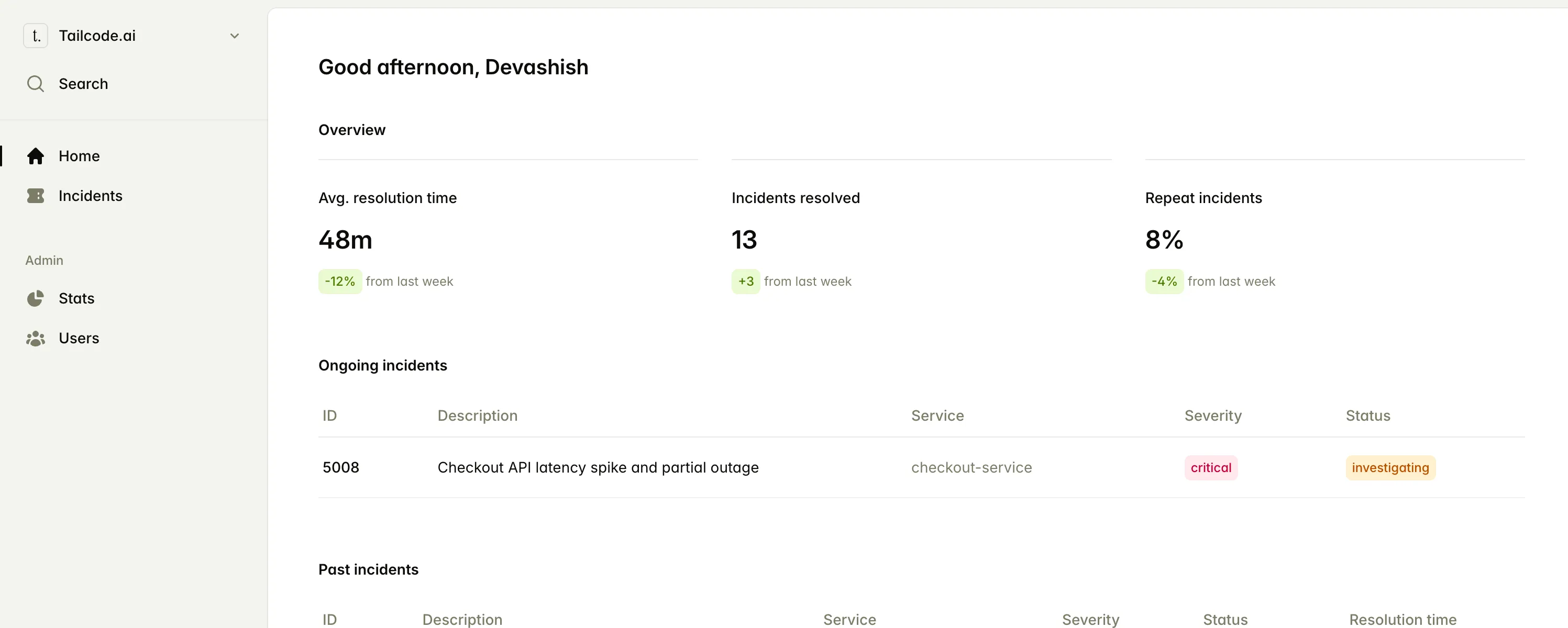Click the Stats pie chart icon
Image resolution: width=1568 pixels, height=628 pixels.
(35, 298)
